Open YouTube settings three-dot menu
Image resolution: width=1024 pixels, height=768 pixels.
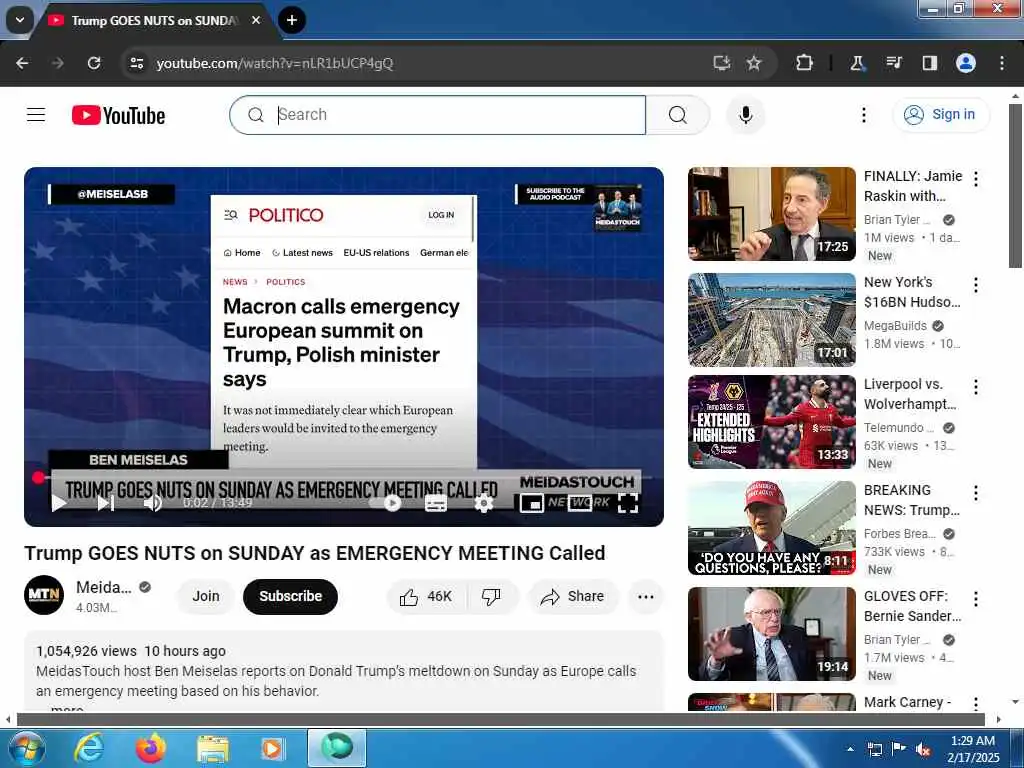(x=863, y=115)
